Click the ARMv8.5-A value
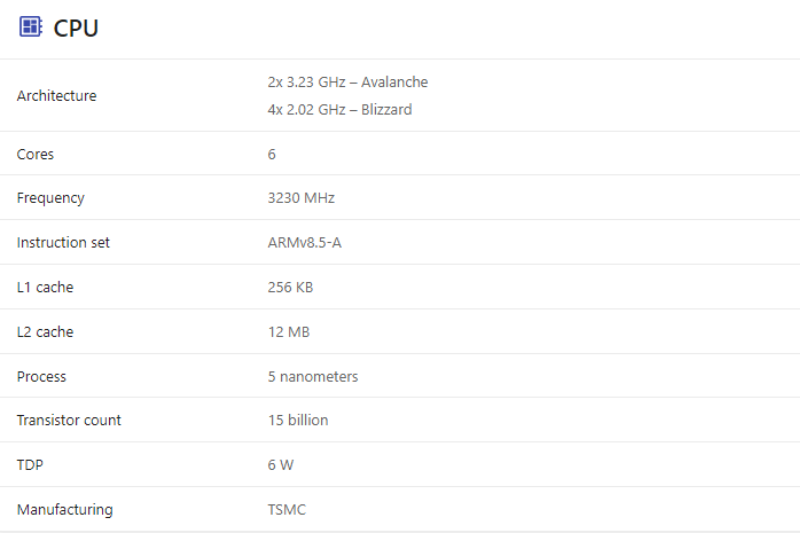Image resolution: width=800 pixels, height=533 pixels. [304, 243]
